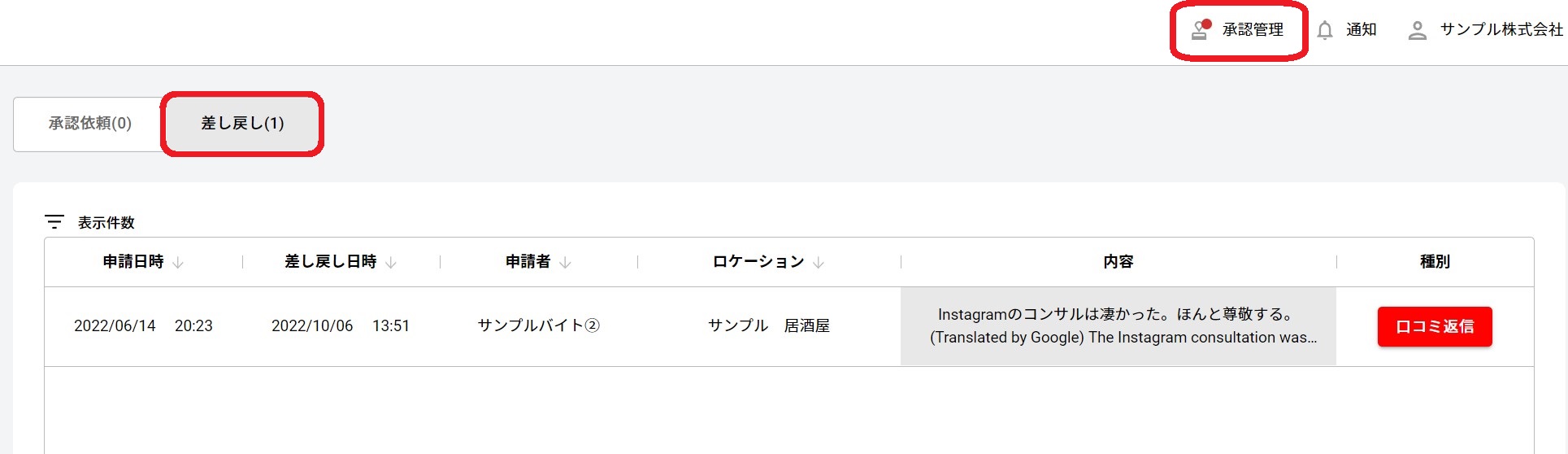Switch to the 承認依頼(0) tab

point(89,124)
